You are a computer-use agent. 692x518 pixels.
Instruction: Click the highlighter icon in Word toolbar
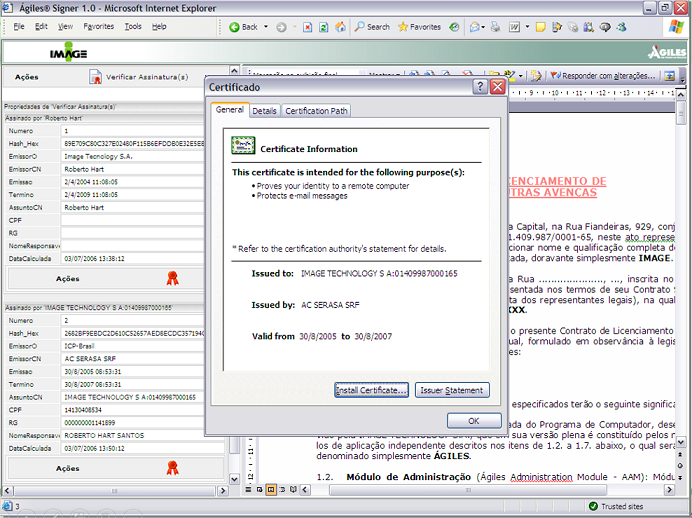tap(510, 75)
